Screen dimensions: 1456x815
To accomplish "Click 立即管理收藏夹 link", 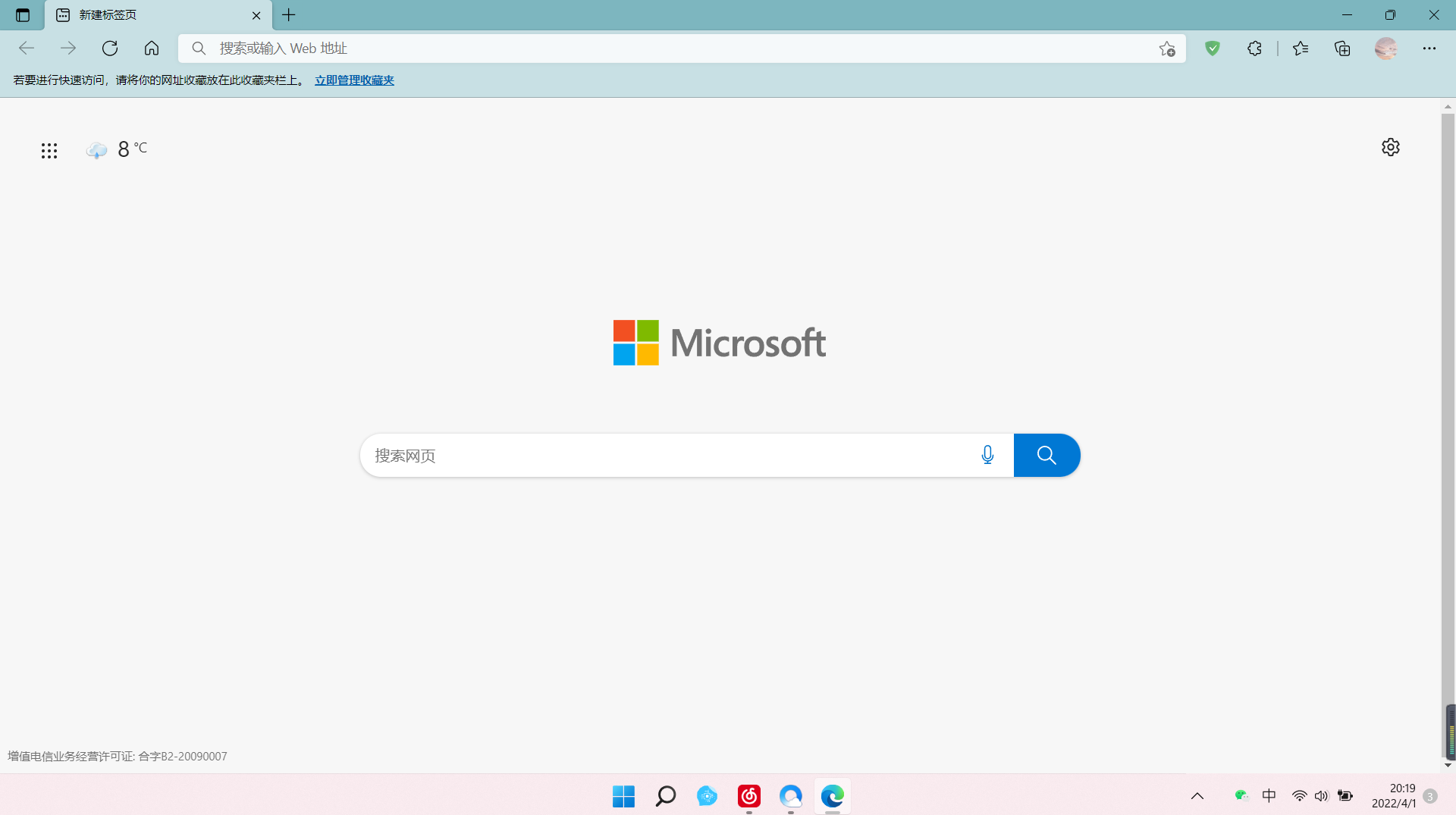I will pos(354,80).
